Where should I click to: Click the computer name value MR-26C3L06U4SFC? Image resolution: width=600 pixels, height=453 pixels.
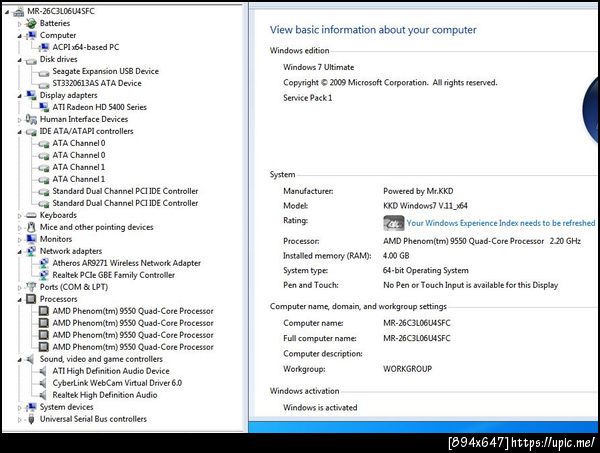click(x=417, y=323)
